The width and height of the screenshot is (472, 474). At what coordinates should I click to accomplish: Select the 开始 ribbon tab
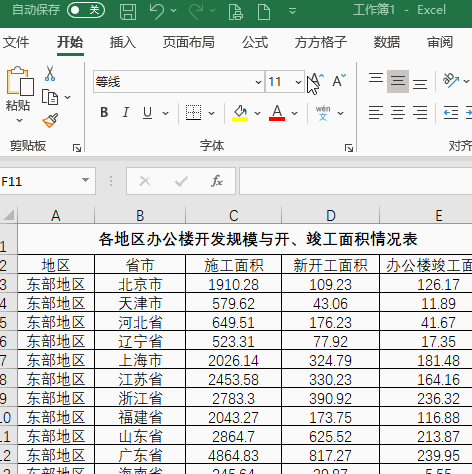70,42
